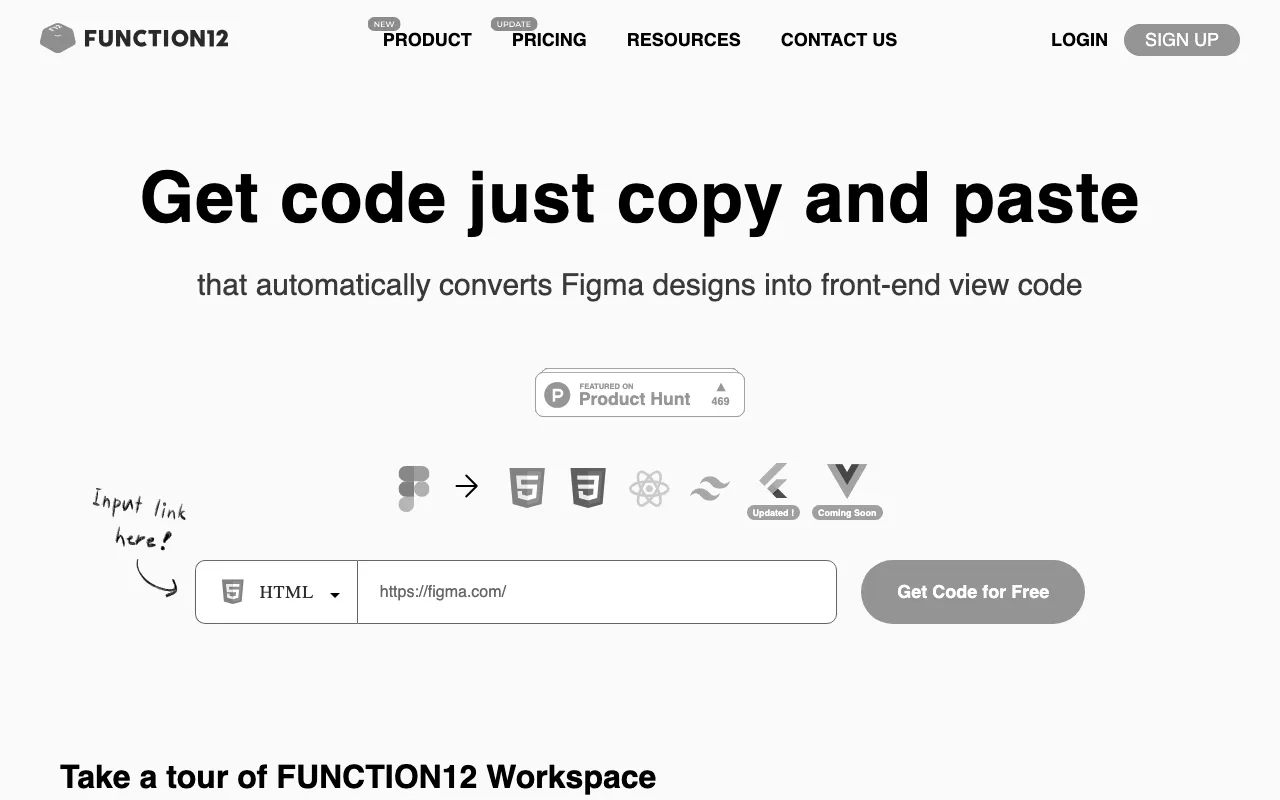
Task: Click the NEW badge above PRODUCT
Action: 384,24
